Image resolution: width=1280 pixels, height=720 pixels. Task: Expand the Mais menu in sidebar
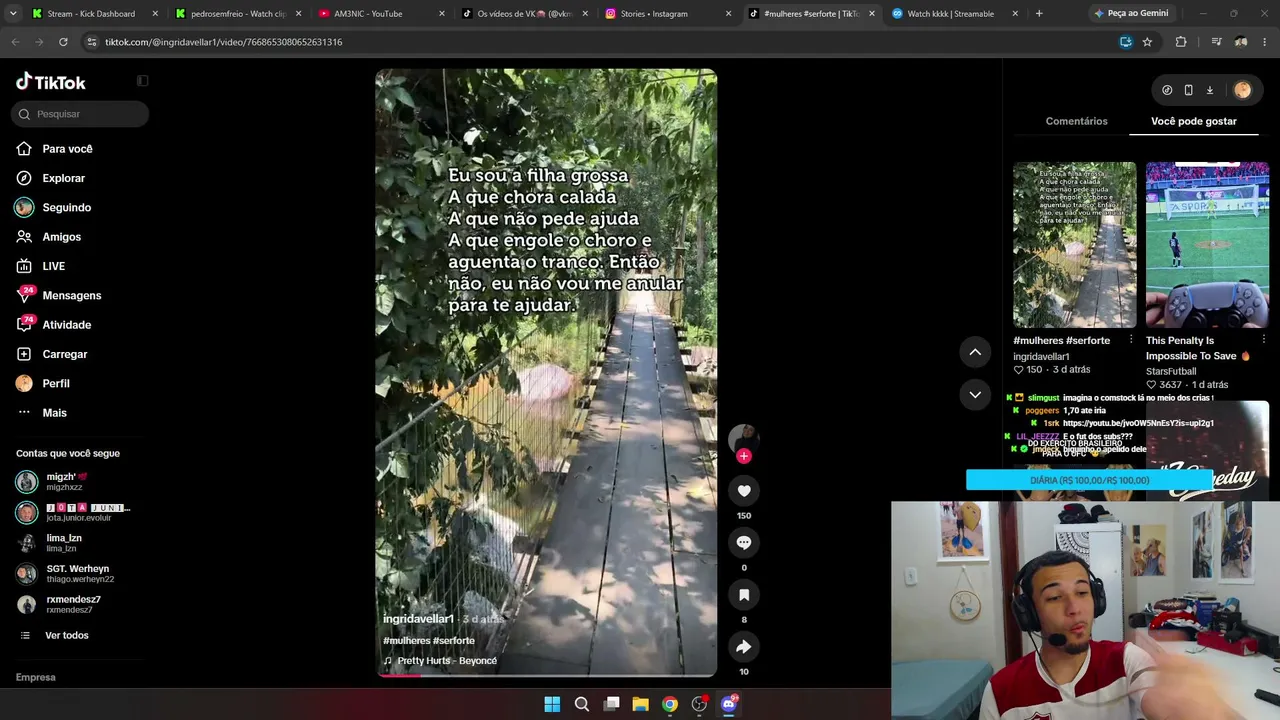click(x=54, y=413)
